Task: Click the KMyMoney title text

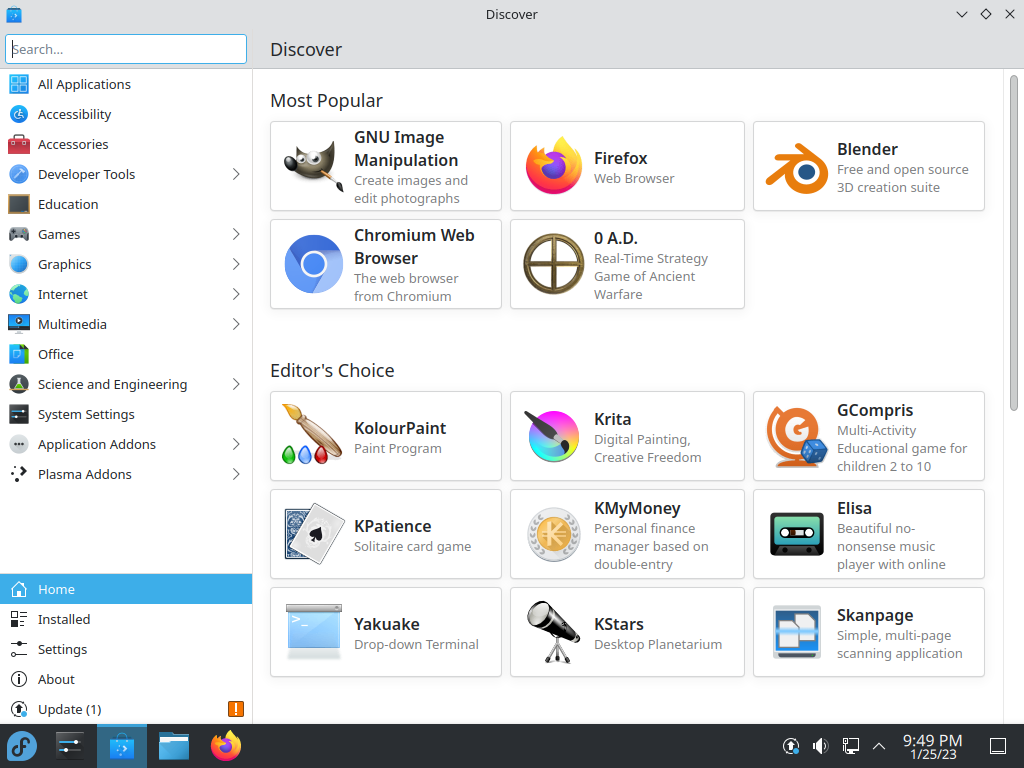Action: [637, 508]
